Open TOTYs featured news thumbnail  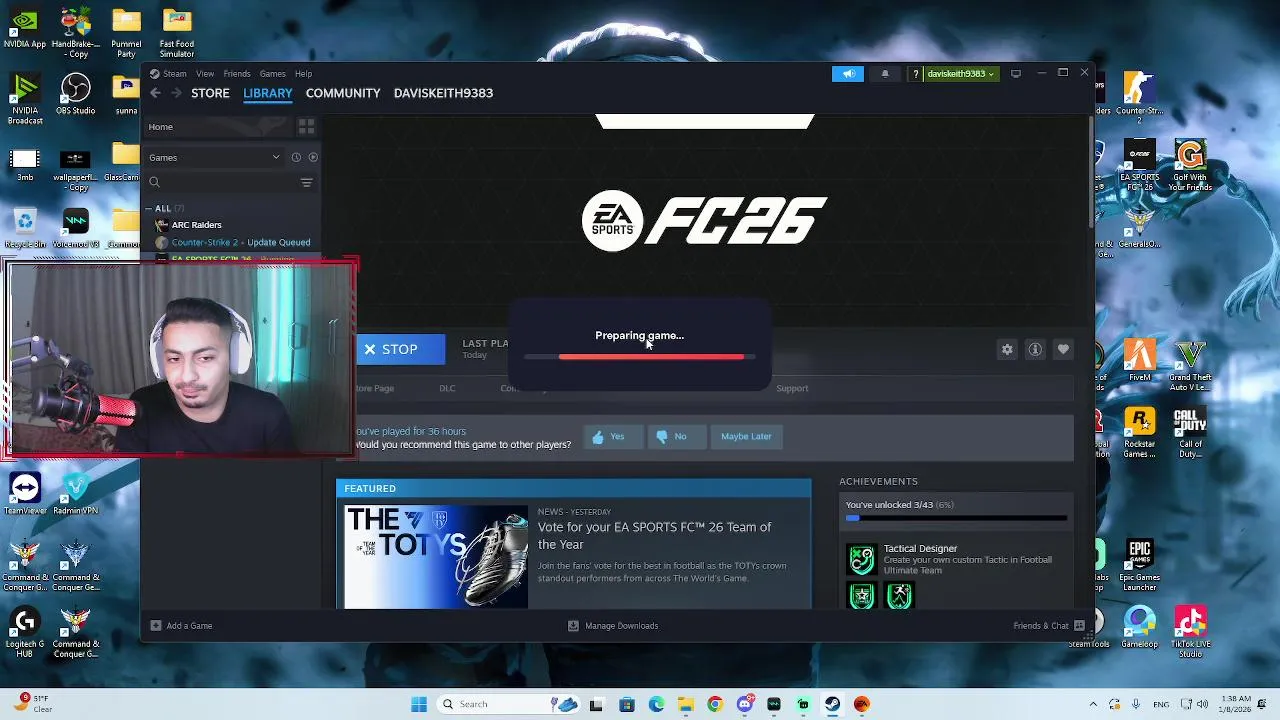point(436,556)
